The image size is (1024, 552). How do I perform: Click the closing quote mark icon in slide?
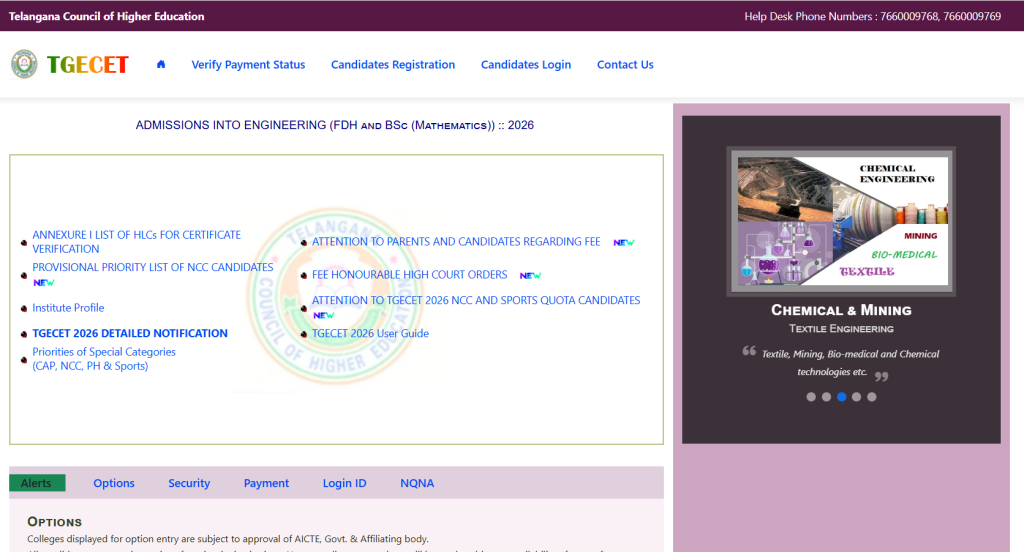click(x=882, y=376)
